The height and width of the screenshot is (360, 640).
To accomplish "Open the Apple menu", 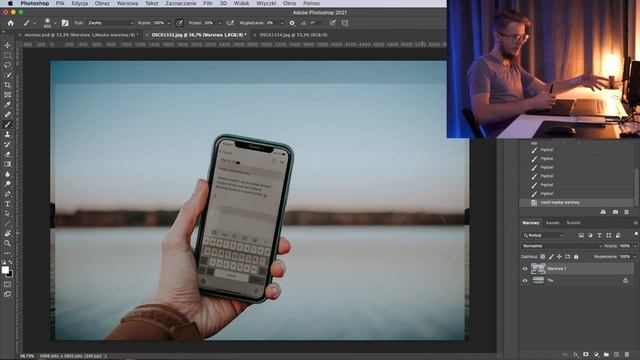I will (10, 3).
